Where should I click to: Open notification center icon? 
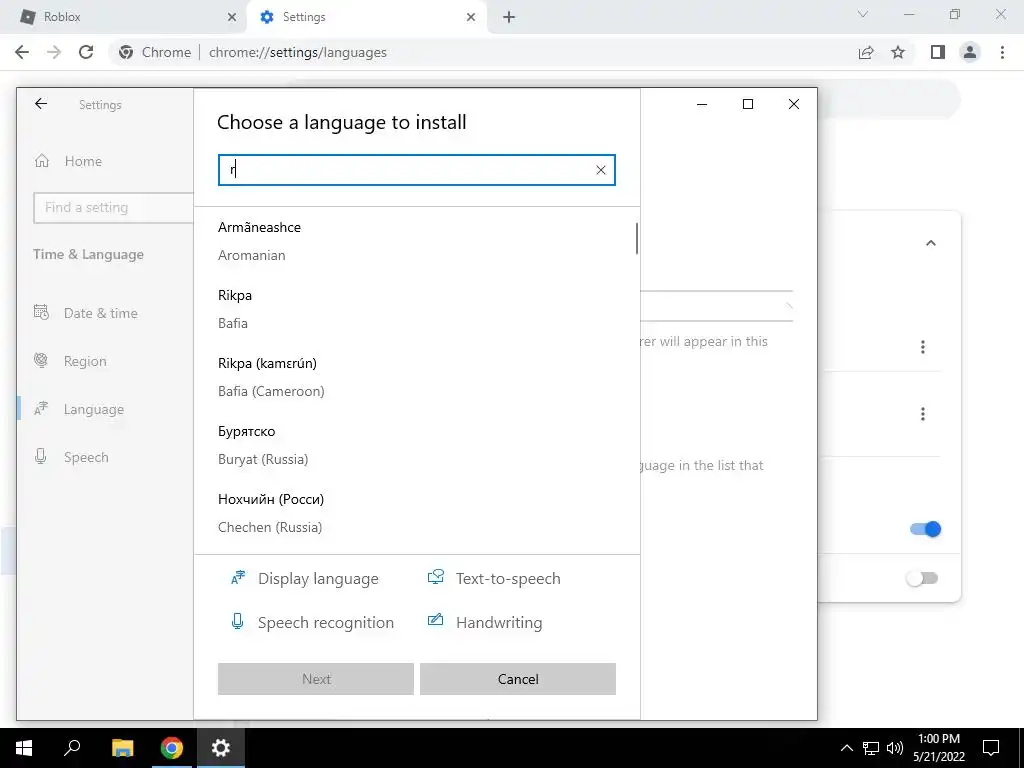click(x=991, y=748)
